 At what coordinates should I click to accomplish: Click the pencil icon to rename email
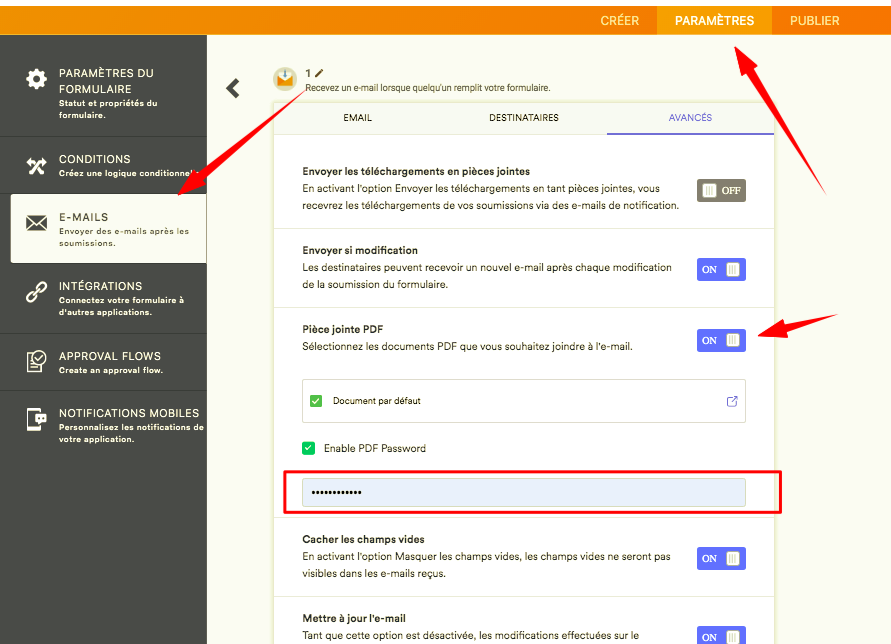pyautogui.click(x=319, y=73)
